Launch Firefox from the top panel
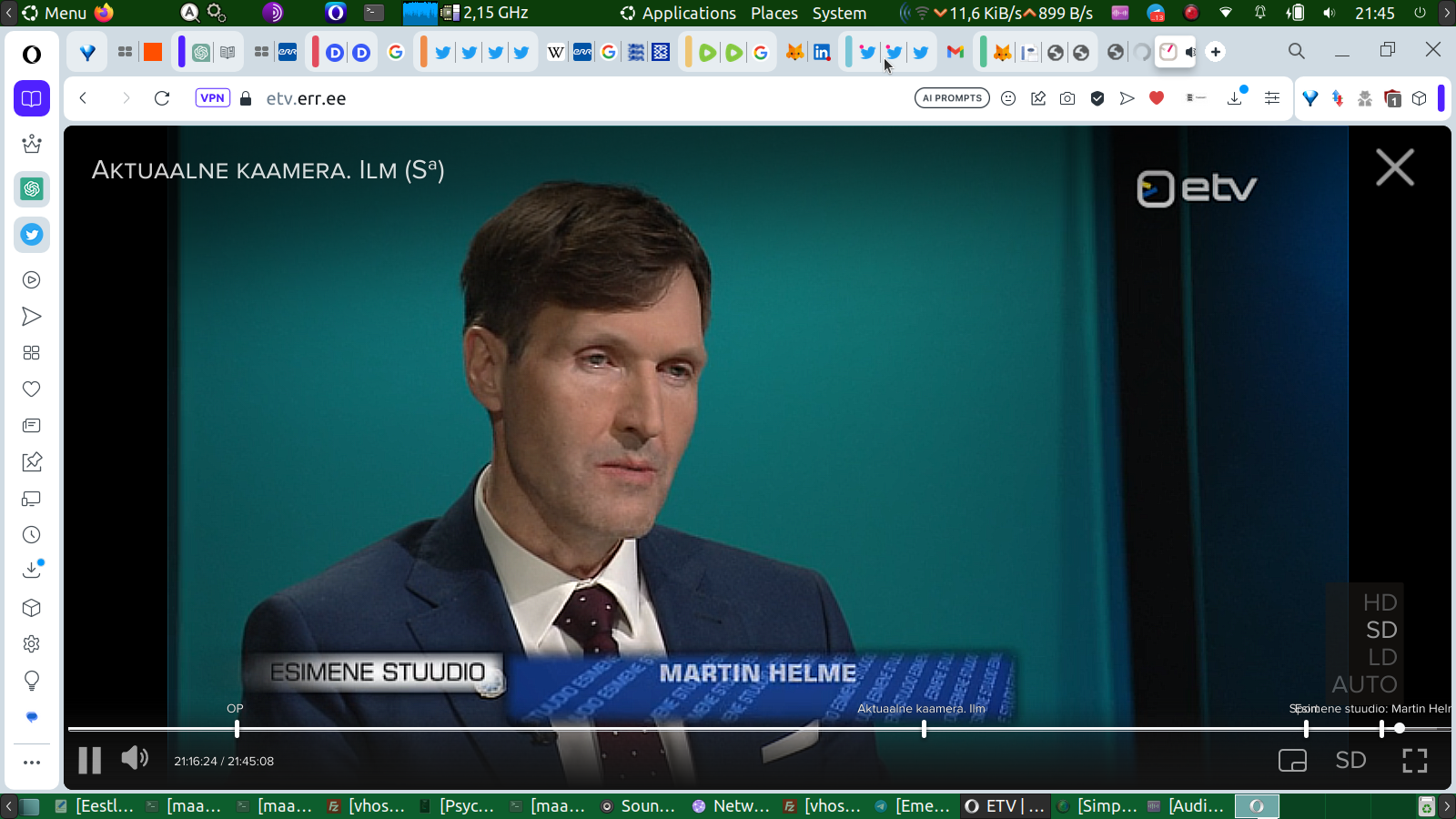 [104, 13]
